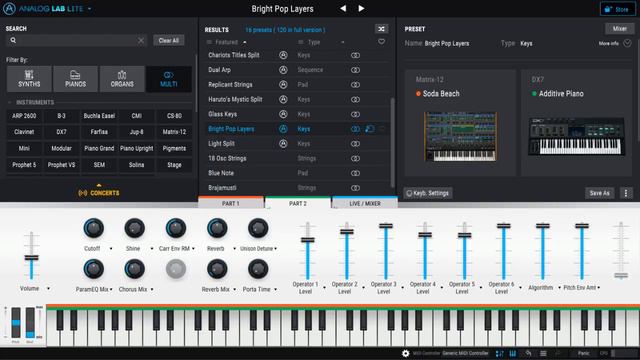Screen dimensions: 640x360
Task: Switch to Part 2 tab
Action: click(298, 203)
